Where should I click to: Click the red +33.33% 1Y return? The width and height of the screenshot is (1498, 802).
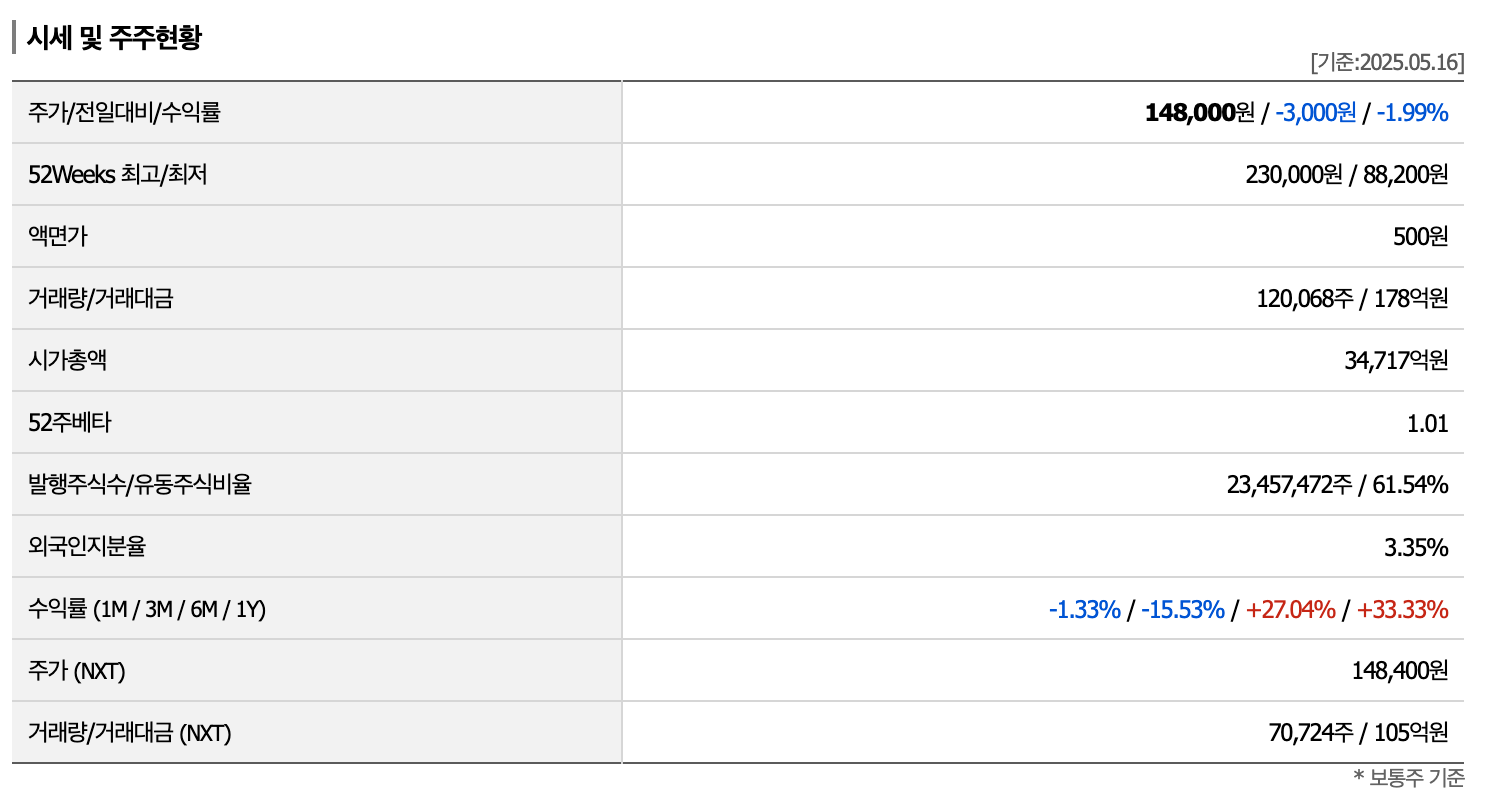[1402, 608]
